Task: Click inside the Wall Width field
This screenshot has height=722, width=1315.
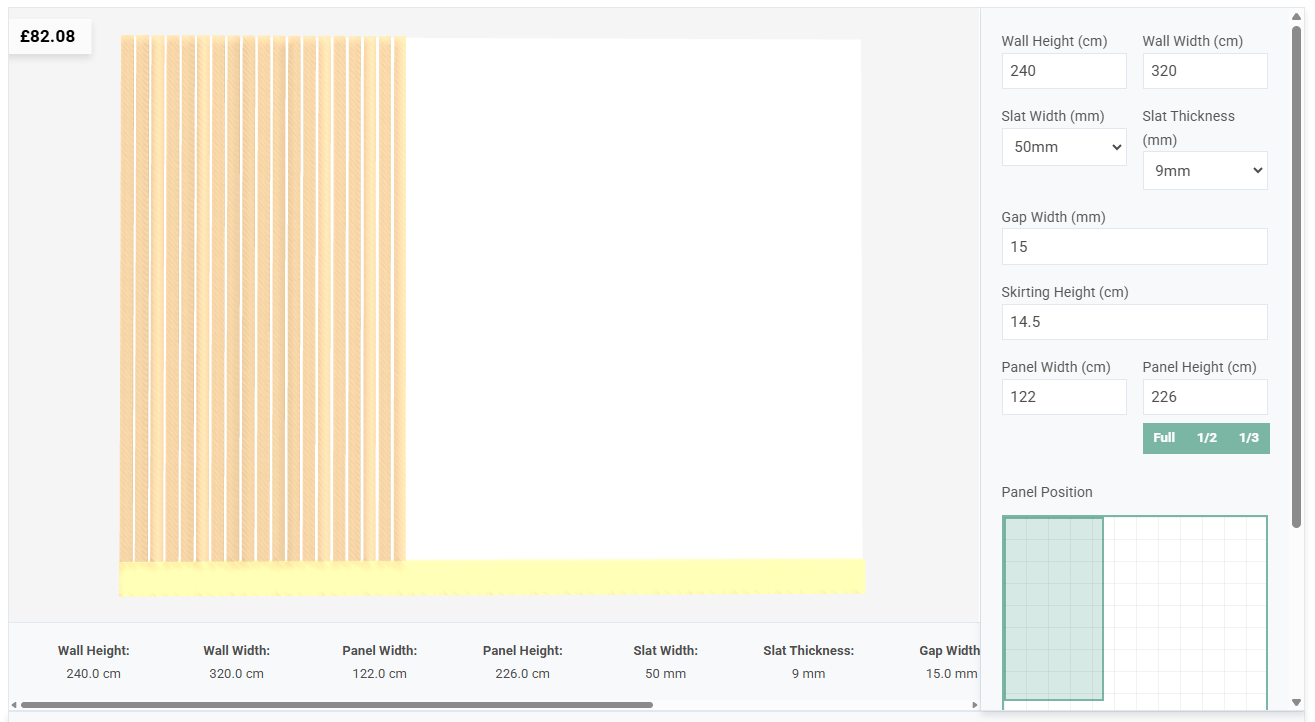Action: [x=1204, y=70]
